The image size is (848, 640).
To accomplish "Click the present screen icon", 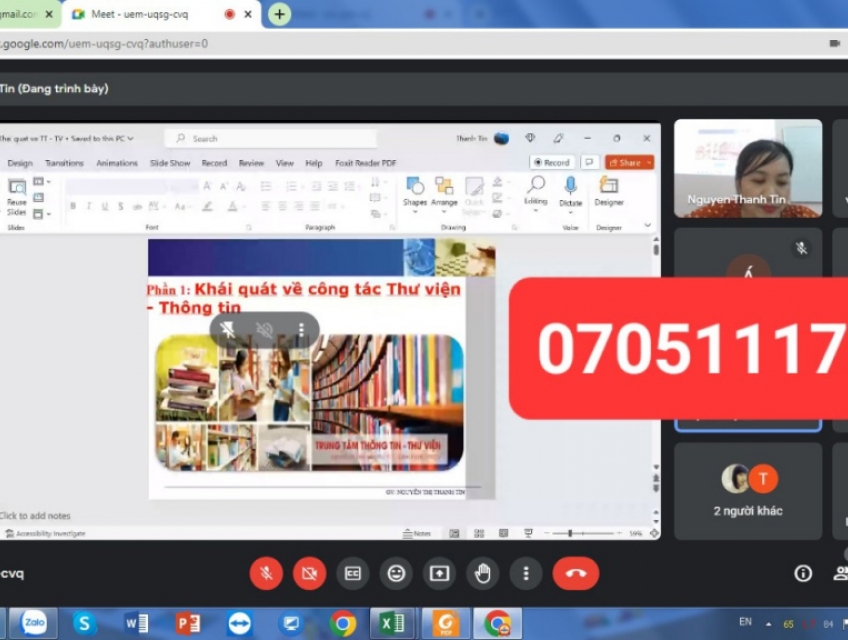I will 439,573.
